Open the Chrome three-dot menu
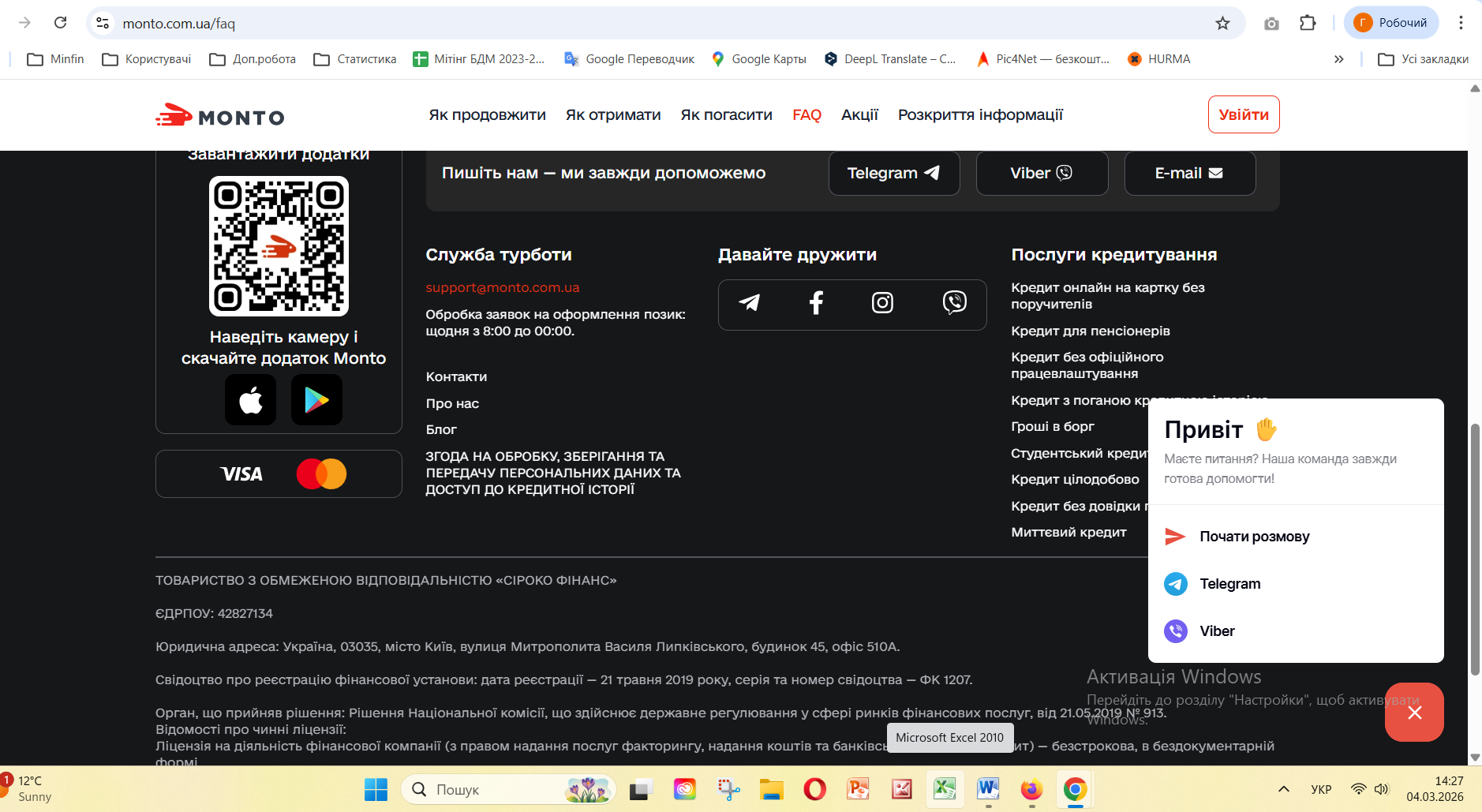The height and width of the screenshot is (812, 1482). coord(1461,23)
